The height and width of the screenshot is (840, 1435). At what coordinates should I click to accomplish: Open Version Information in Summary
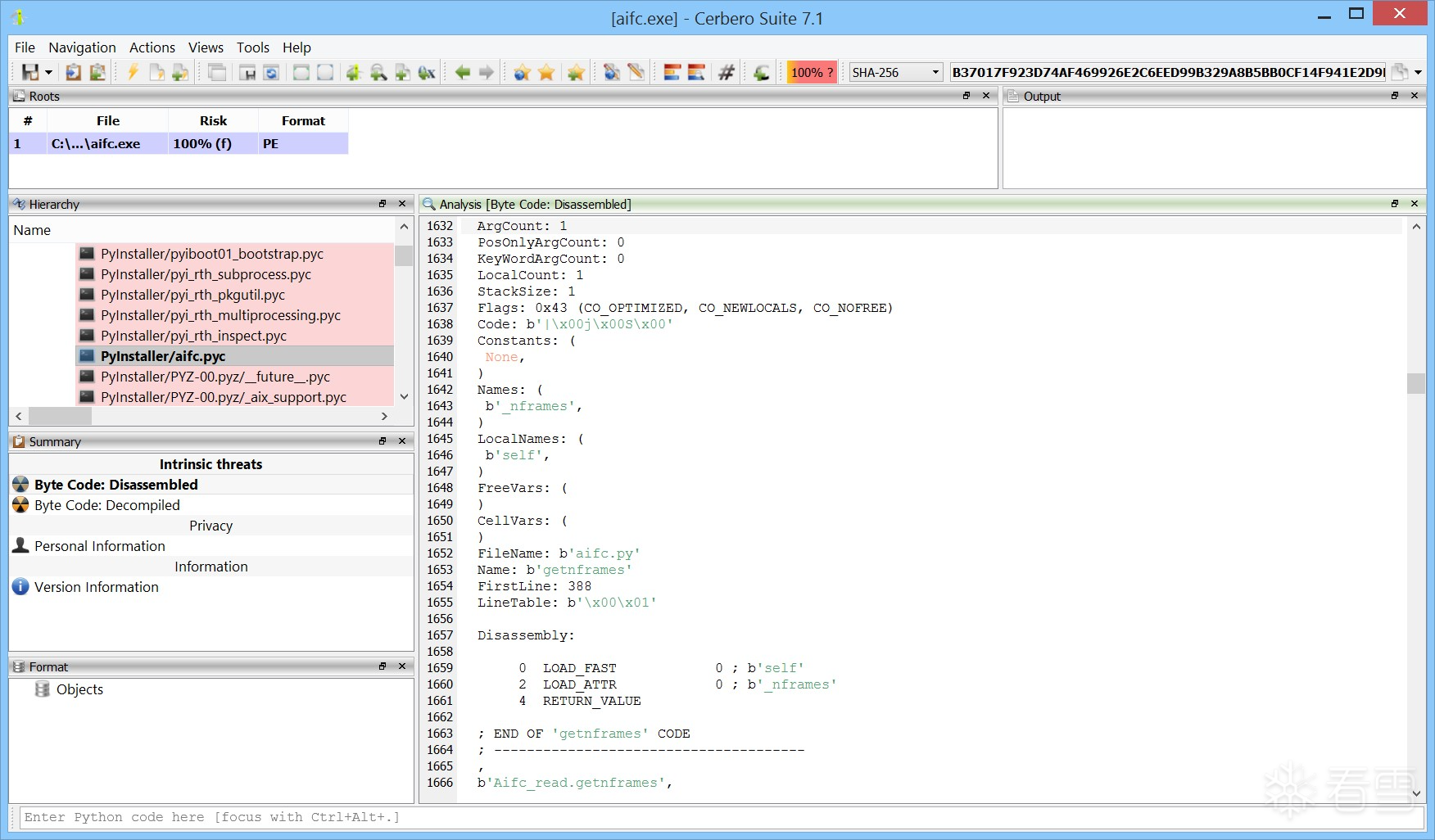(96, 587)
